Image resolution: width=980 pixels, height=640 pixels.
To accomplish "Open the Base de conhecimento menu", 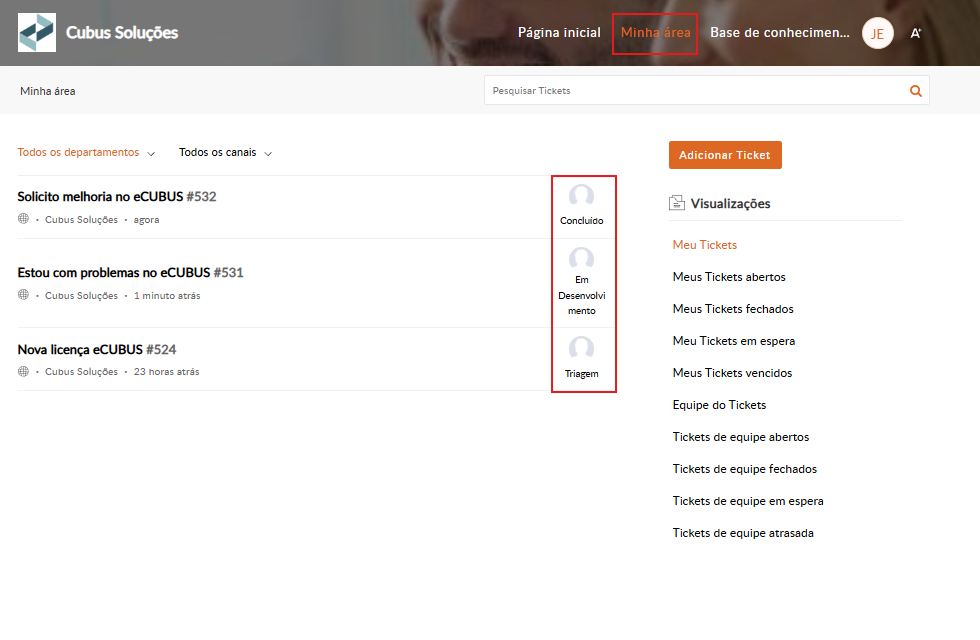I will 778,33.
